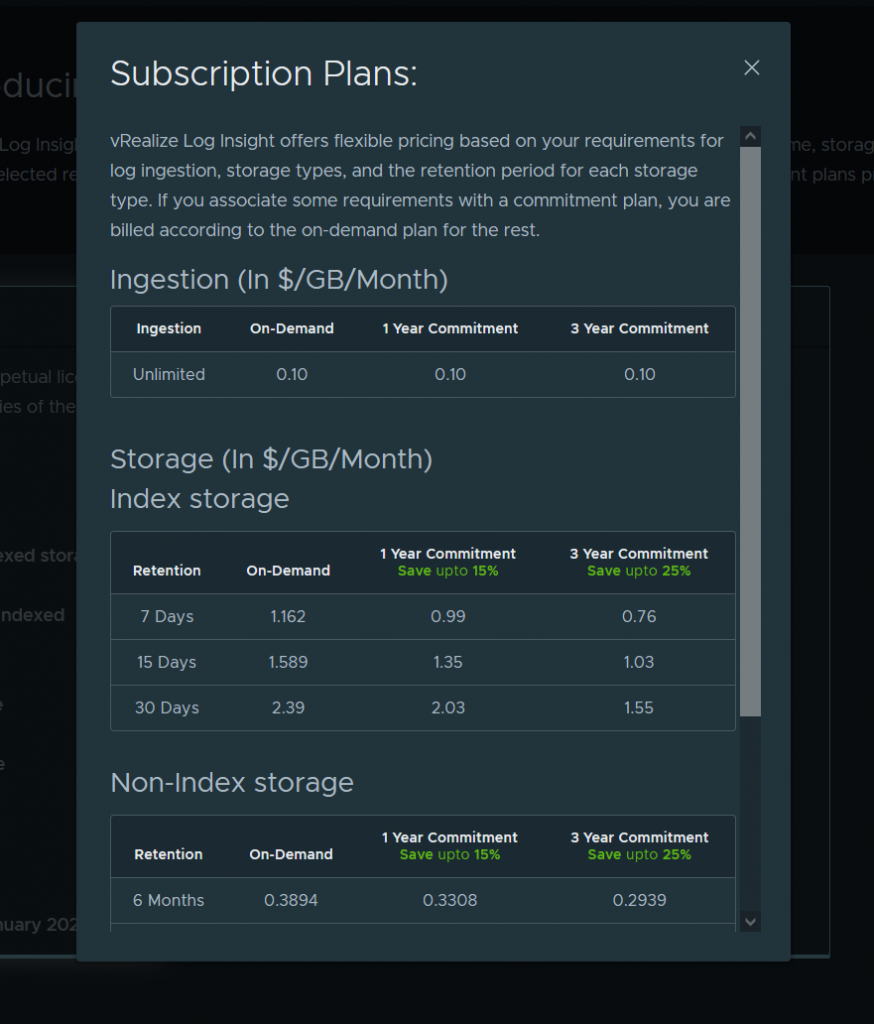Click the 0.3308 one-year price
874x1024 pixels.
450,900
